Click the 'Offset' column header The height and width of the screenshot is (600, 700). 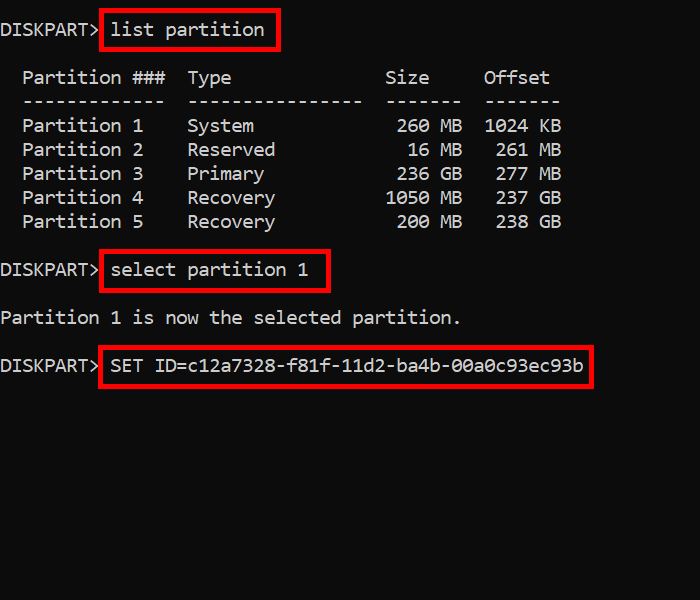517,78
